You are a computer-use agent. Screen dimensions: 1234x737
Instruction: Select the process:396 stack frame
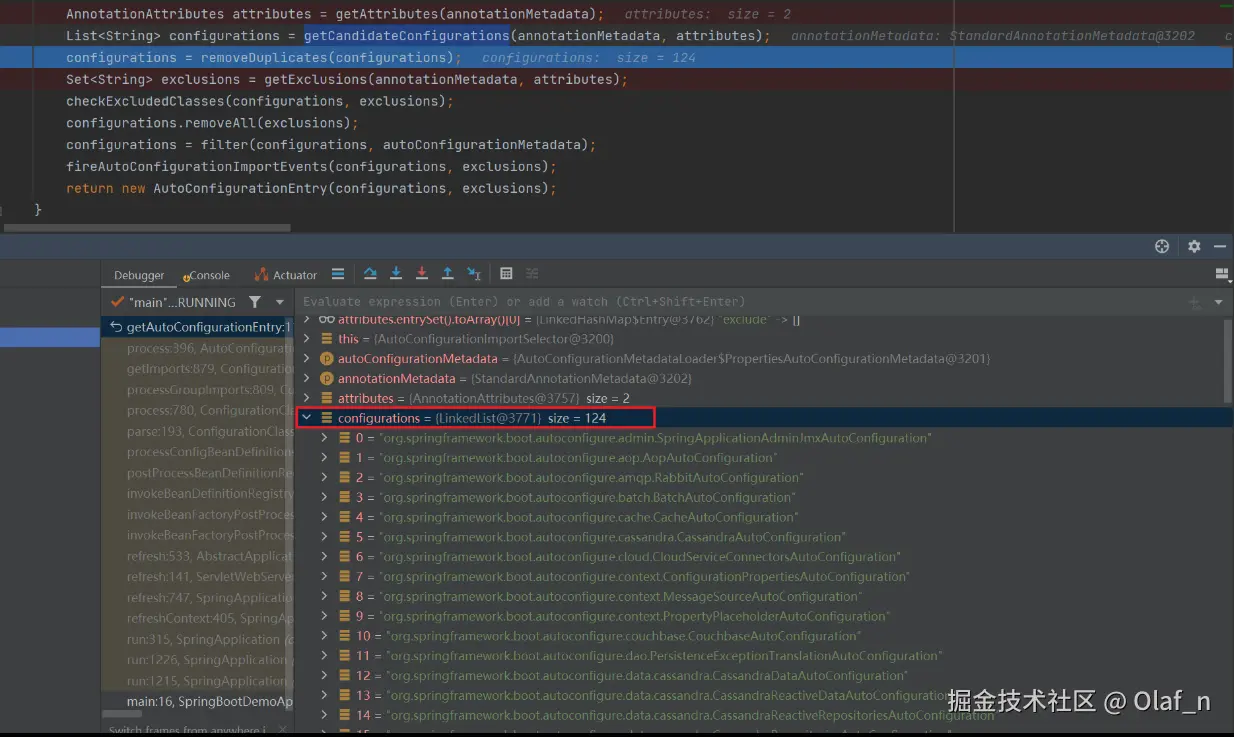197,349
